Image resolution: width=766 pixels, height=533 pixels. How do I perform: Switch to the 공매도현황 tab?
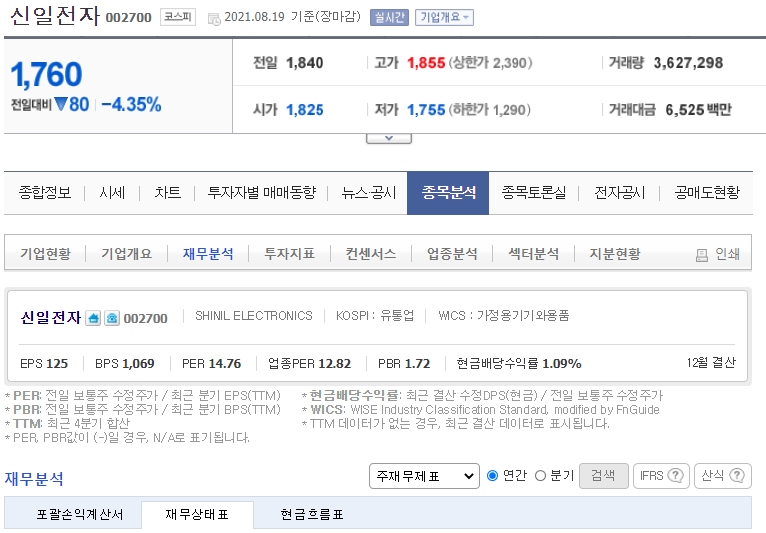707,192
